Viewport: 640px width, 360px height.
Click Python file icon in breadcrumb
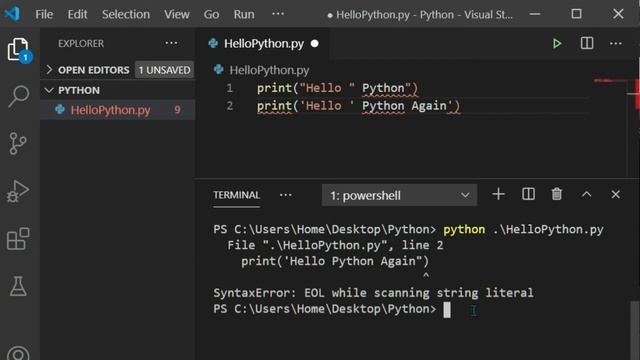point(218,70)
